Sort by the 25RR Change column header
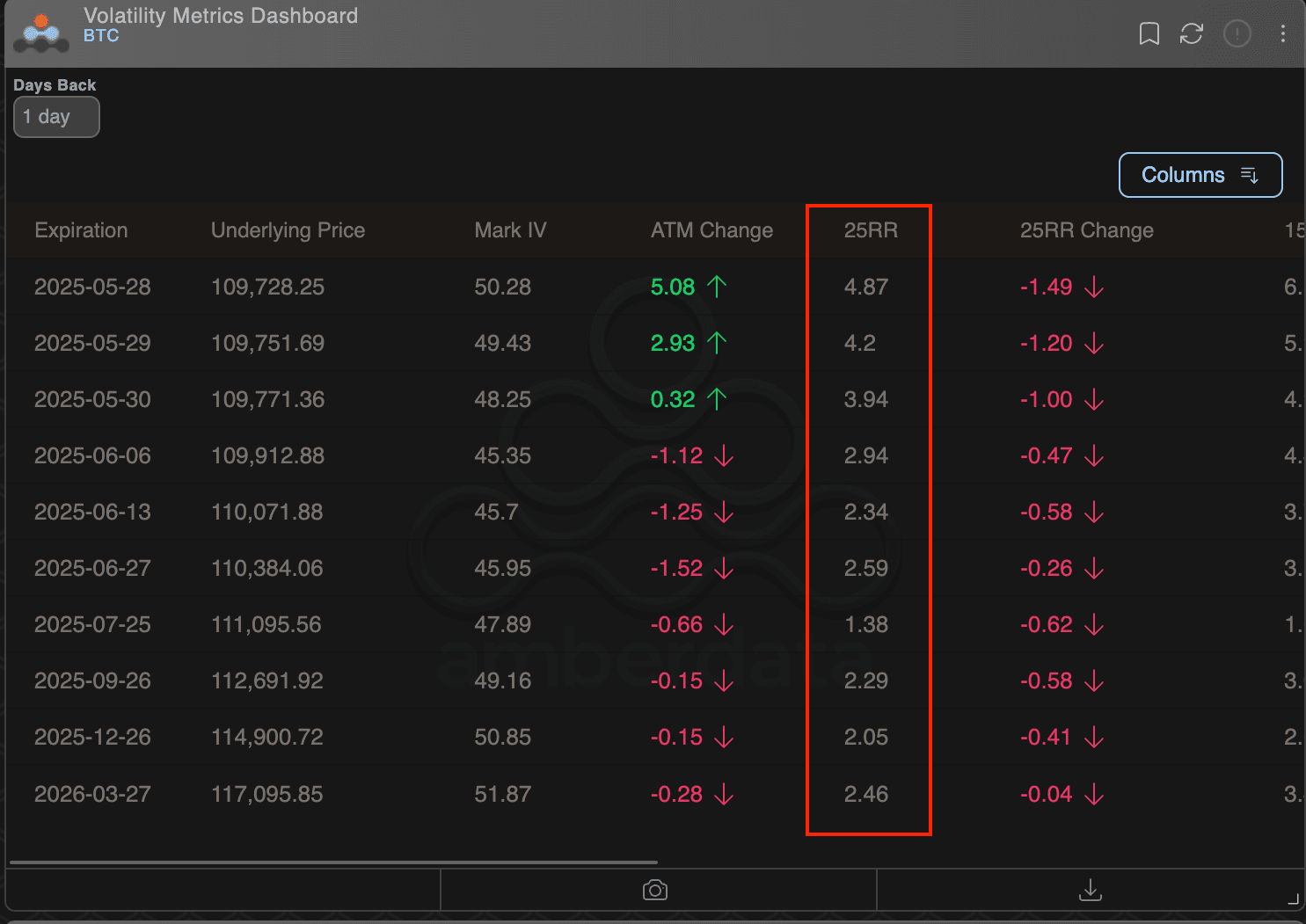 tap(1086, 230)
